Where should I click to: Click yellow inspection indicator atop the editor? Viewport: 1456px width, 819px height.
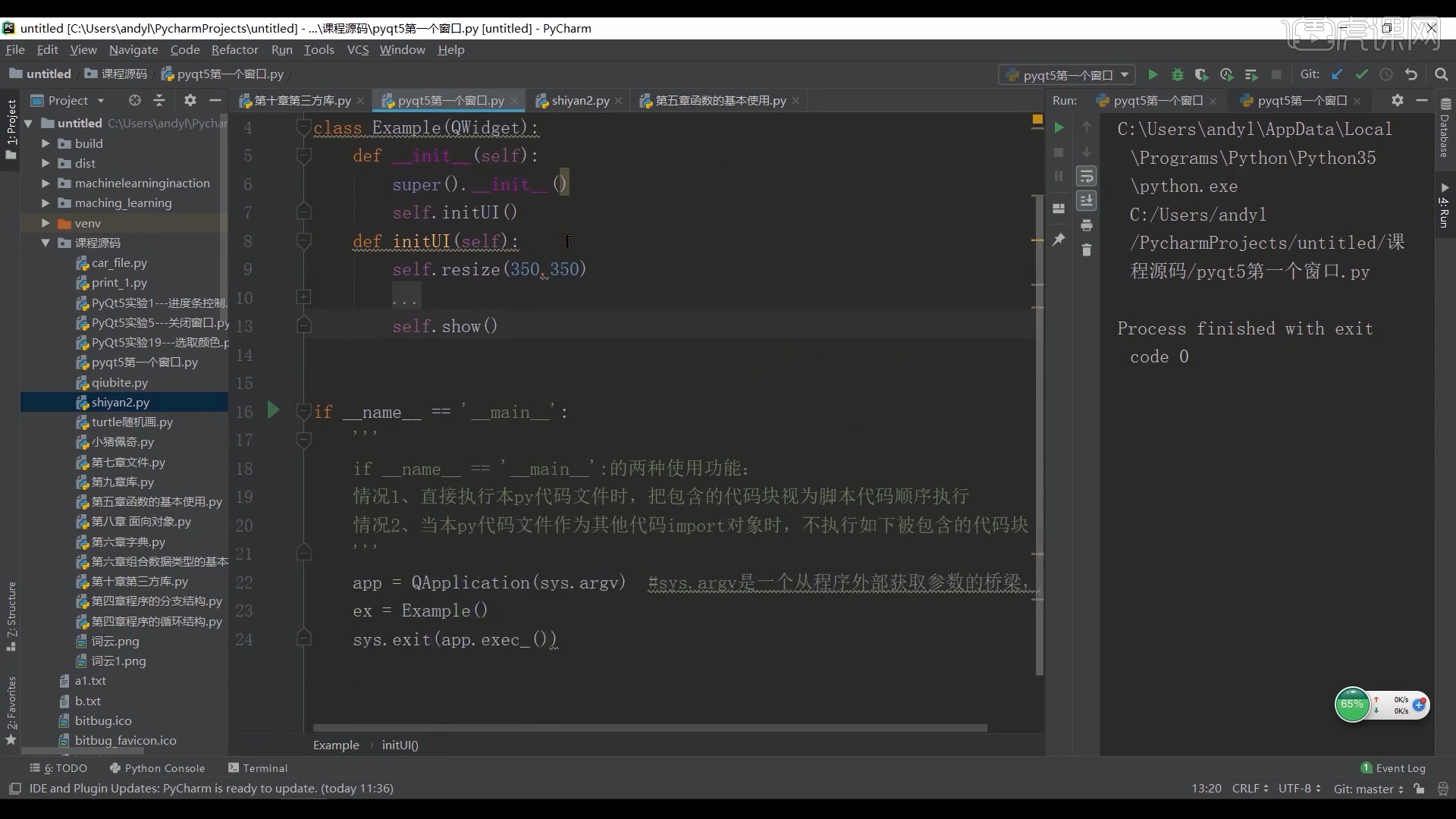[x=1037, y=121]
